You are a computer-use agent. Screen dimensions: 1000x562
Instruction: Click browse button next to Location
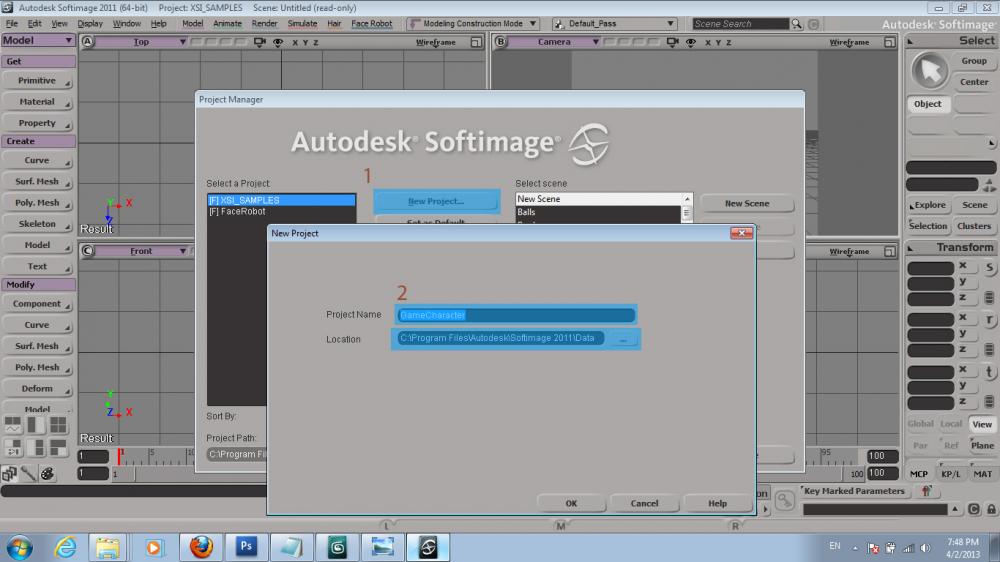pyautogui.click(x=623, y=339)
